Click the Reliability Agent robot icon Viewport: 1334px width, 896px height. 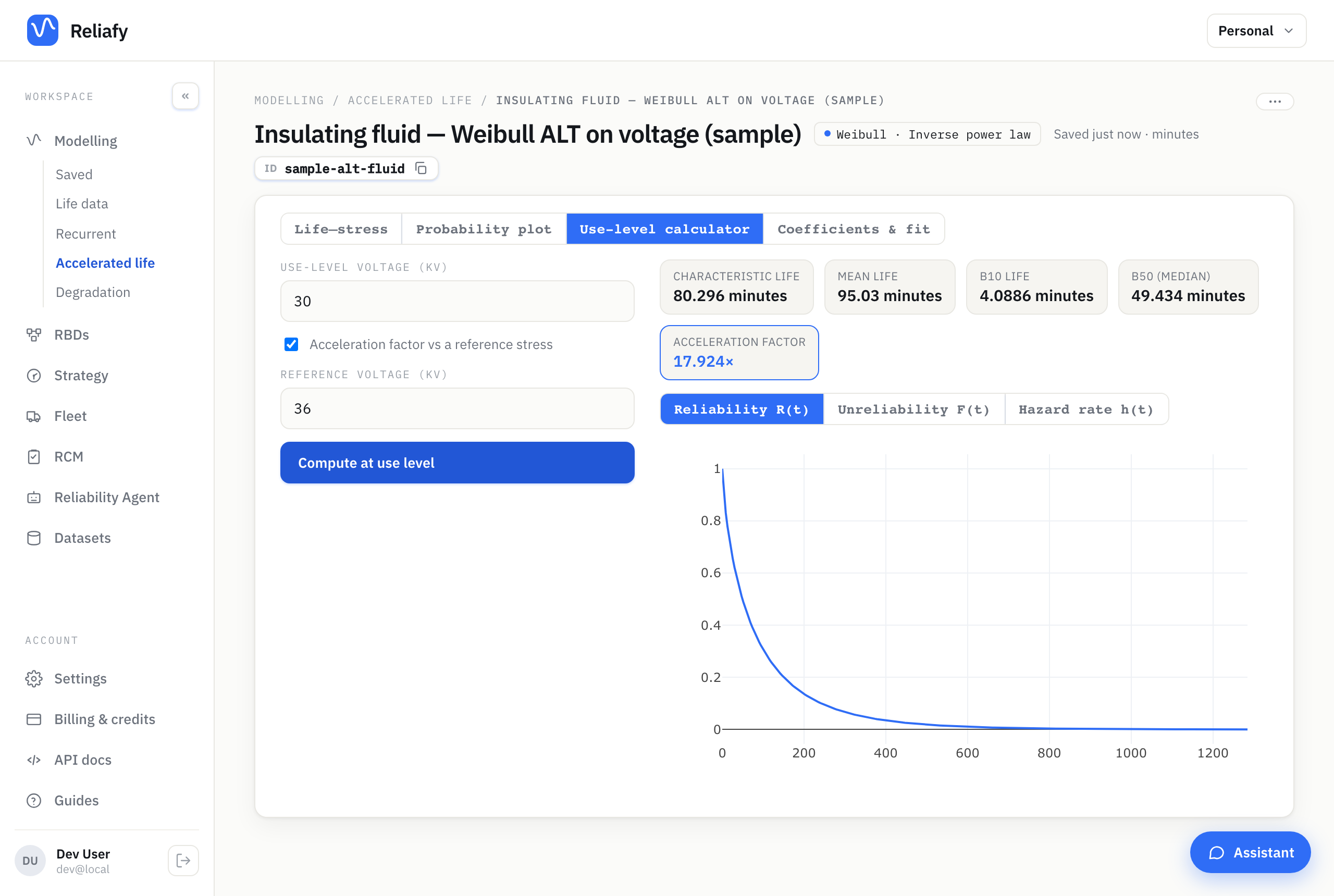pyautogui.click(x=34, y=497)
